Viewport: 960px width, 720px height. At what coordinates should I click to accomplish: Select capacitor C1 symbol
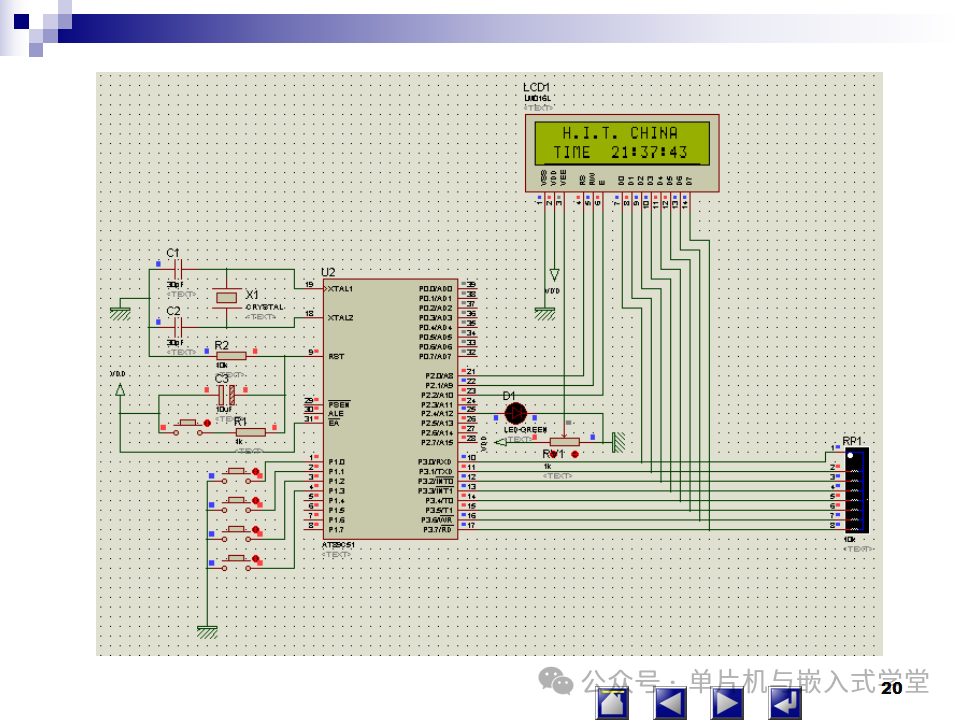[x=178, y=269]
